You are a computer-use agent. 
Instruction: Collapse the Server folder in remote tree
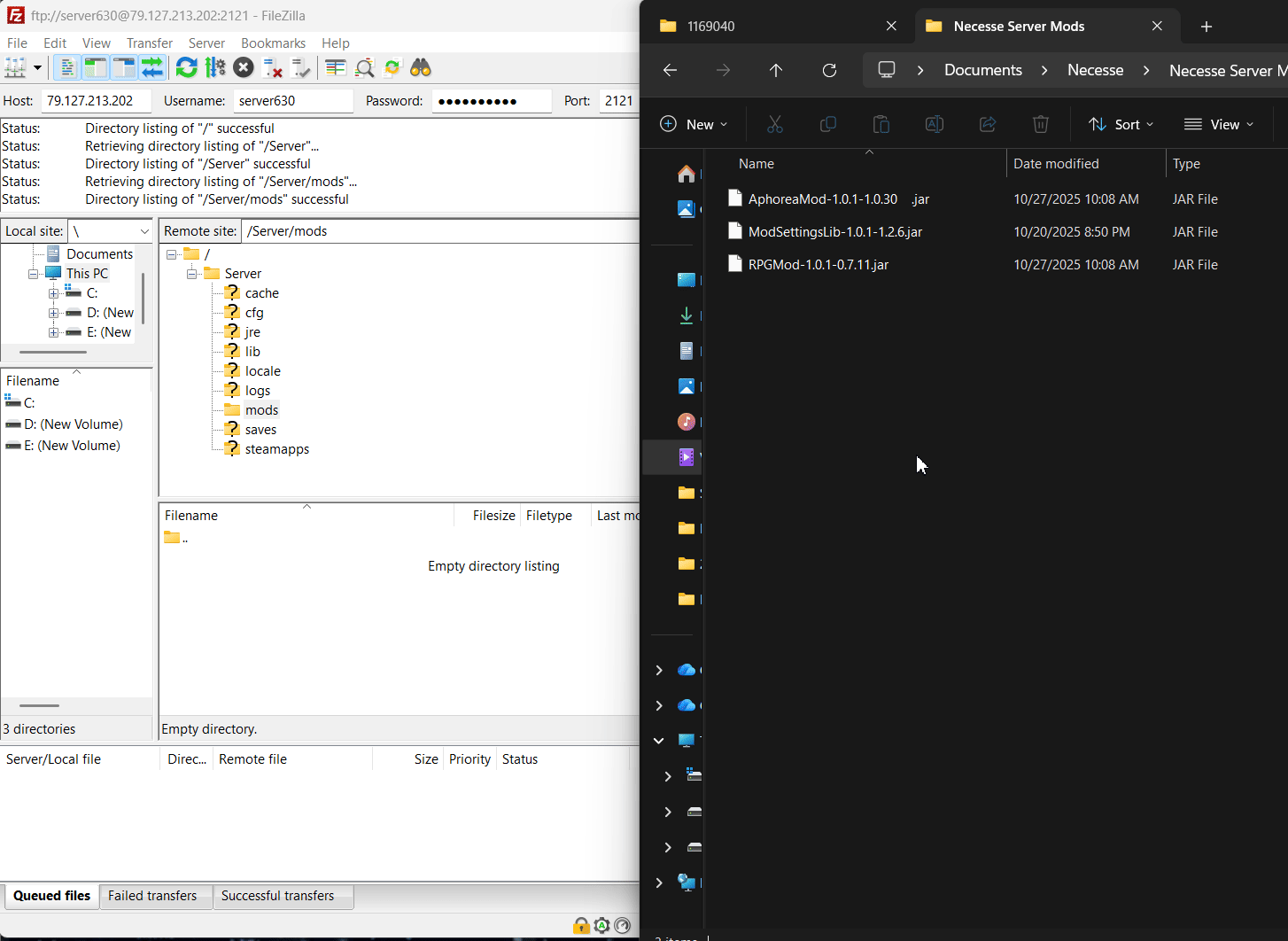pos(191,274)
